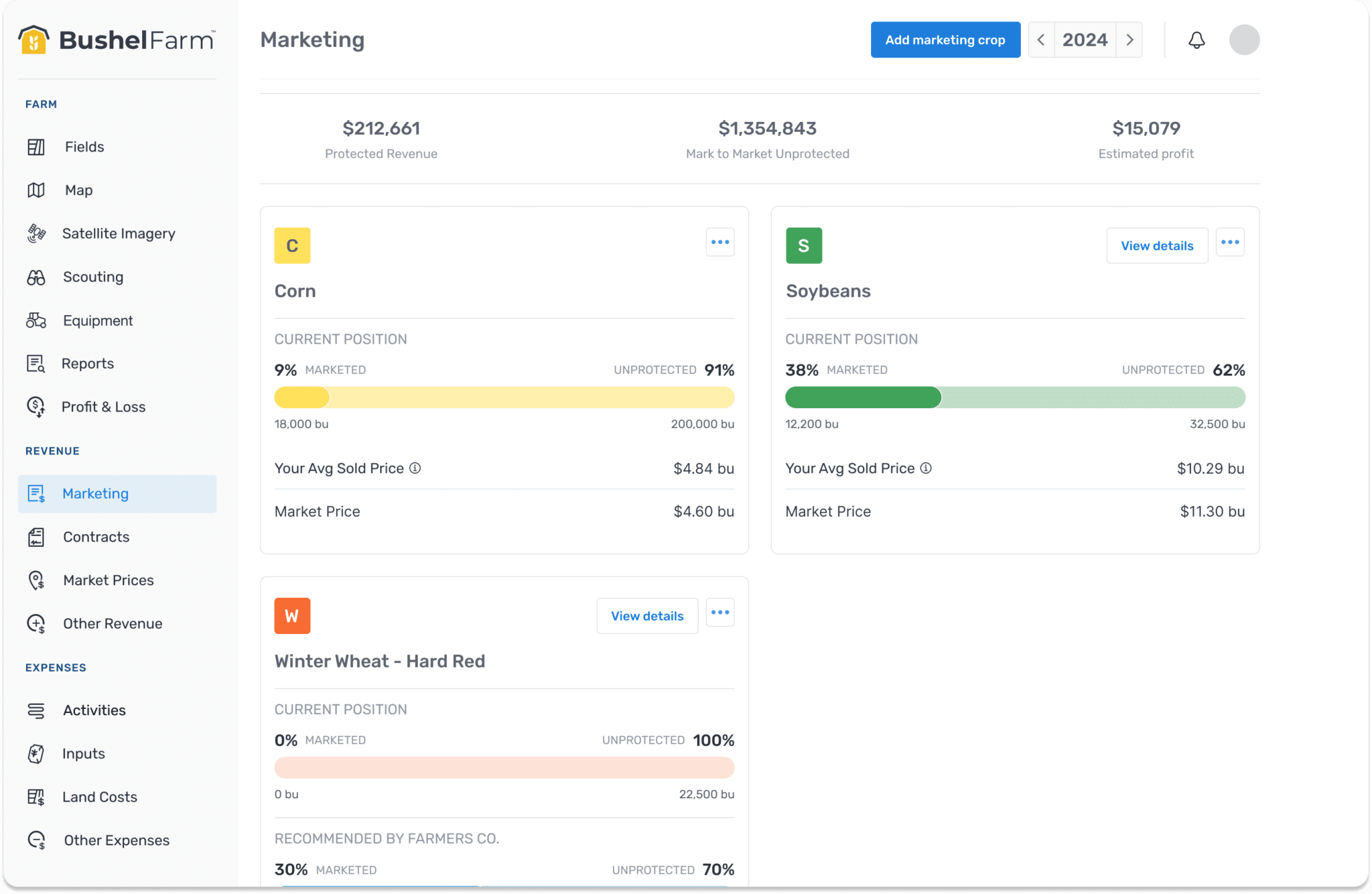This screenshot has height=894, width=1372.
Task: Click the Satellite Imagery icon in the sidebar
Action: 36,233
